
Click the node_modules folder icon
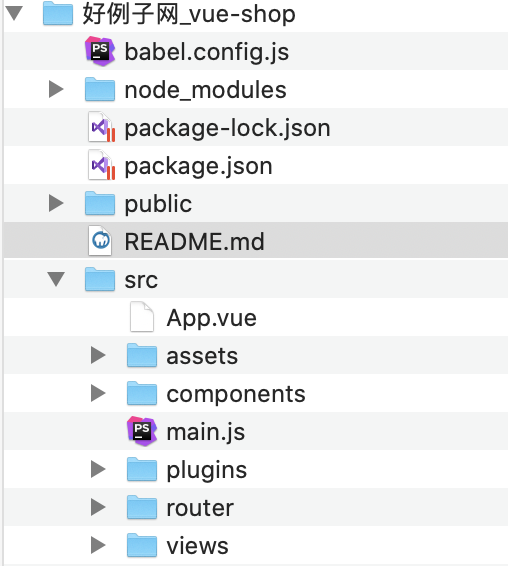pyautogui.click(x=100, y=89)
